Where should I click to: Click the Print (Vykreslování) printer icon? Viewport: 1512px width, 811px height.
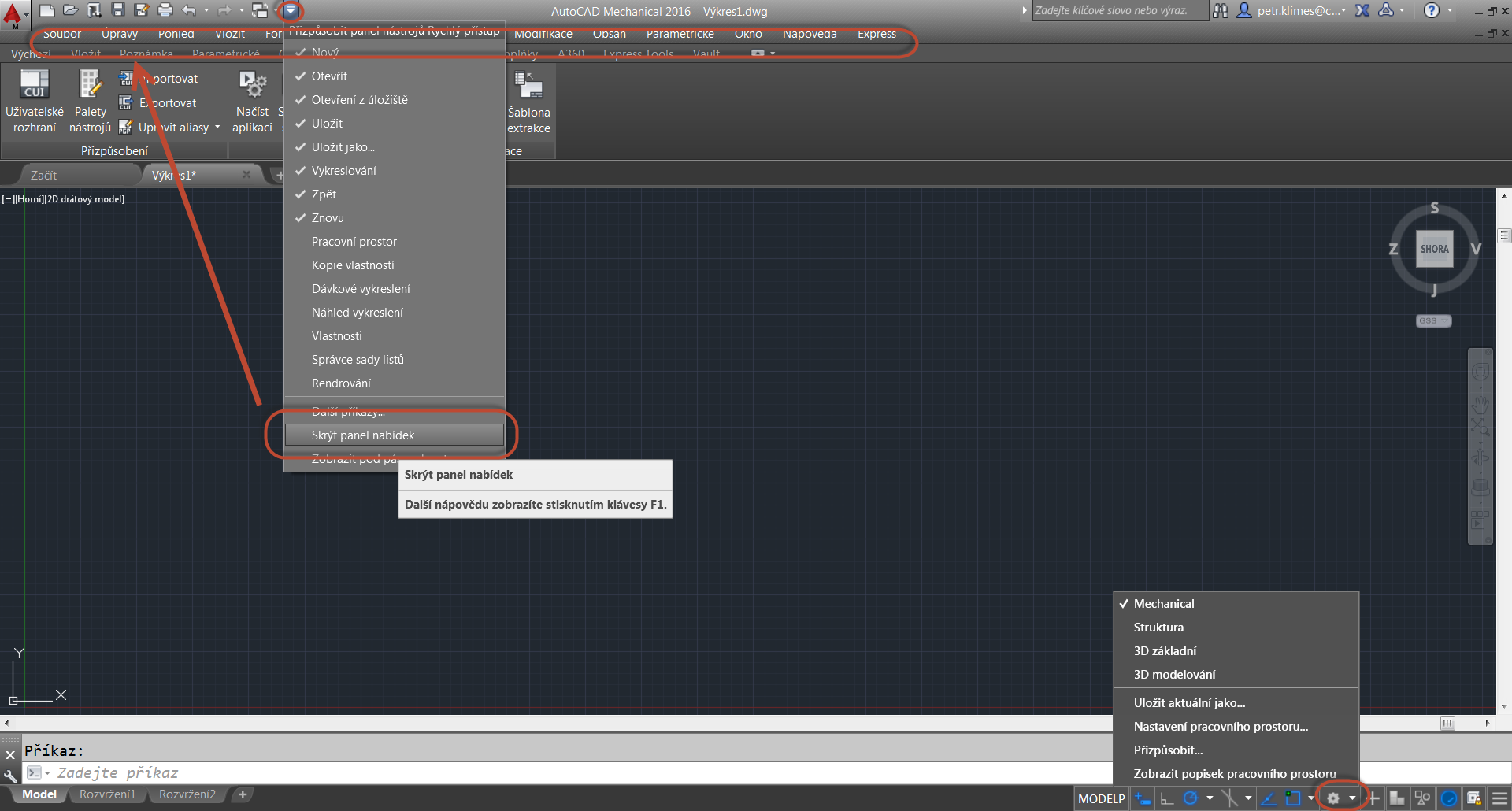pyautogui.click(x=165, y=10)
